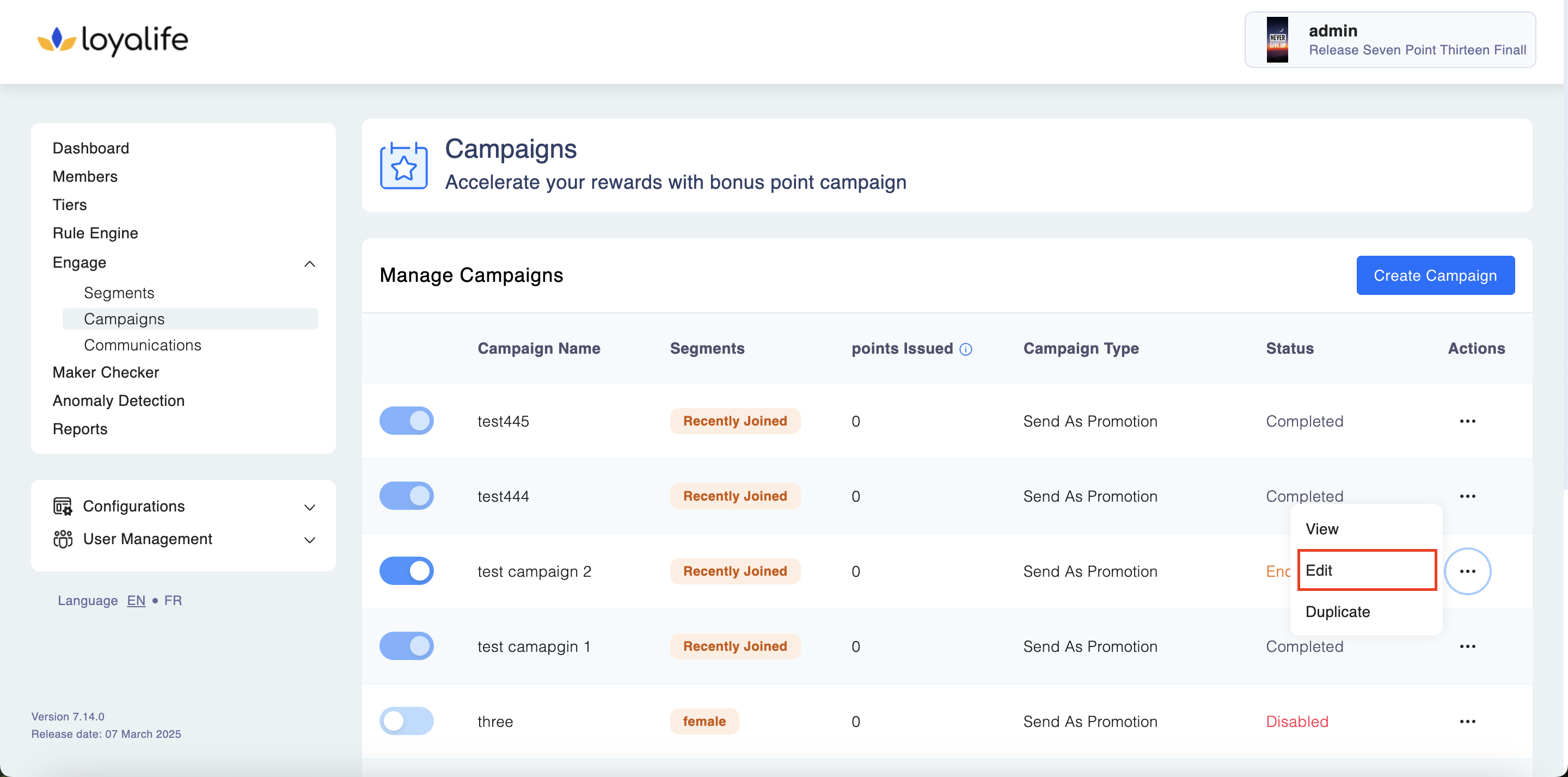Screen dimensions: 1568x777
Task: Expand the User Management chevron
Action: (x=309, y=540)
